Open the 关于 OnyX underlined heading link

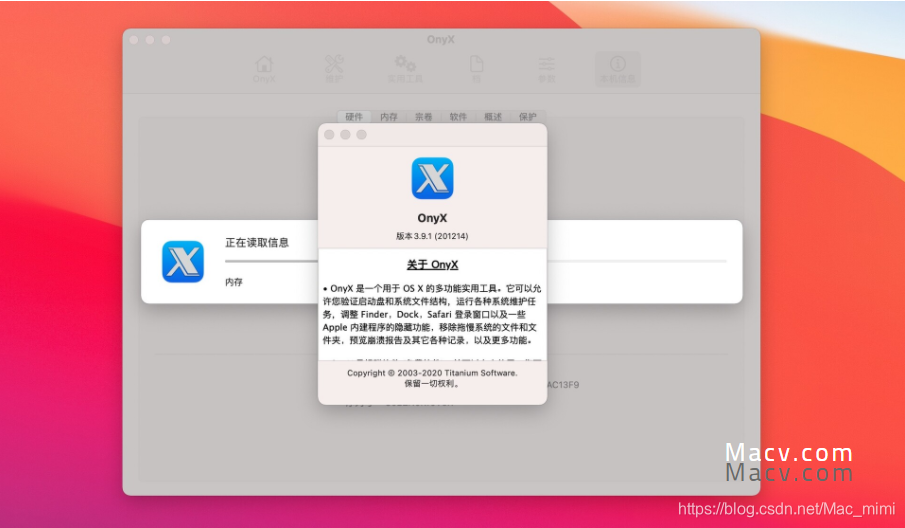point(432,265)
